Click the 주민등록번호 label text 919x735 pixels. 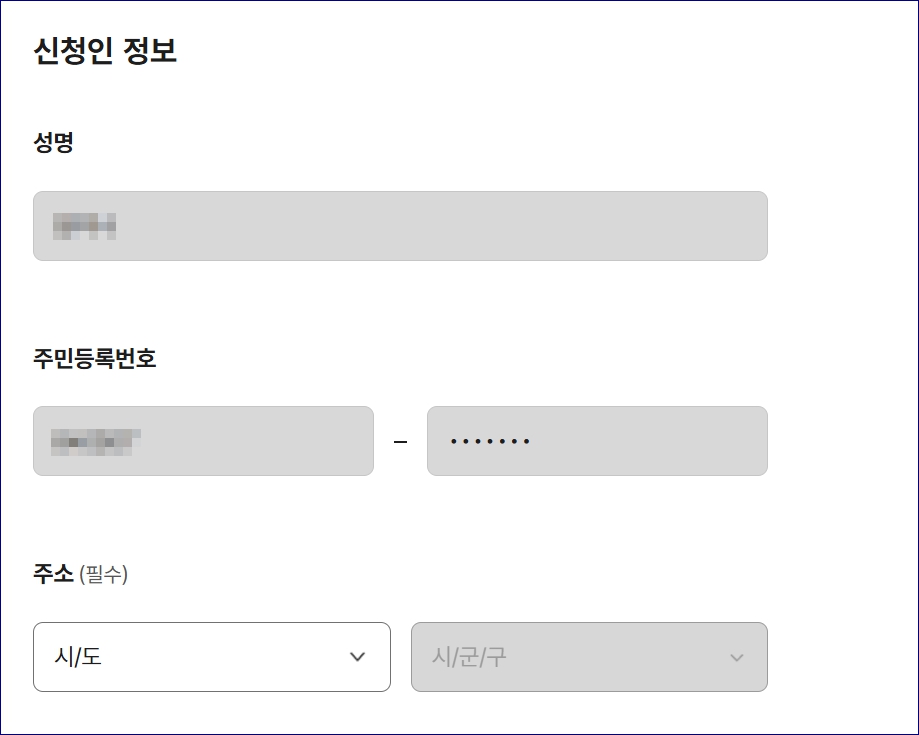(94, 358)
